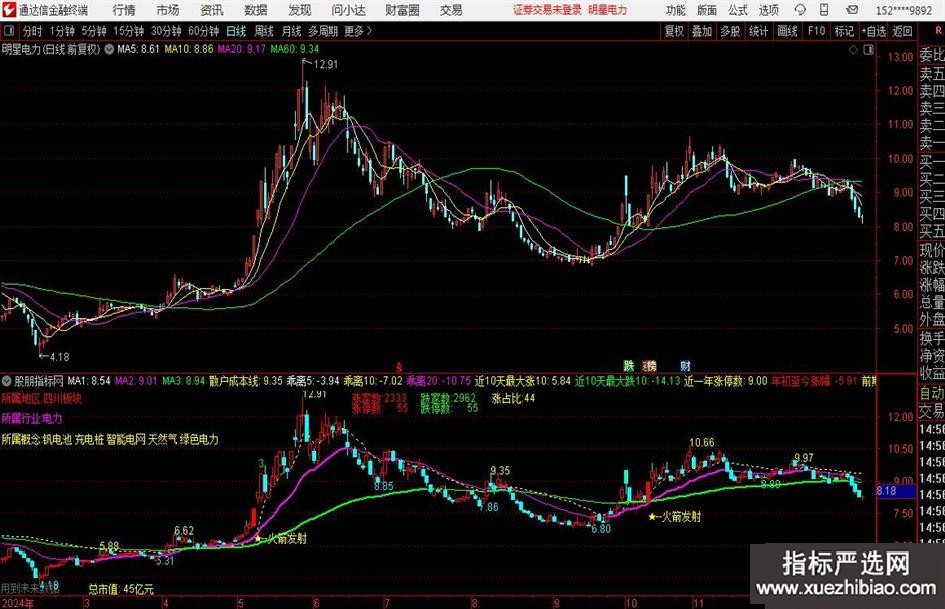Screen dimensions: 945x609
Task: Open the 数据 menu
Action: coord(256,10)
